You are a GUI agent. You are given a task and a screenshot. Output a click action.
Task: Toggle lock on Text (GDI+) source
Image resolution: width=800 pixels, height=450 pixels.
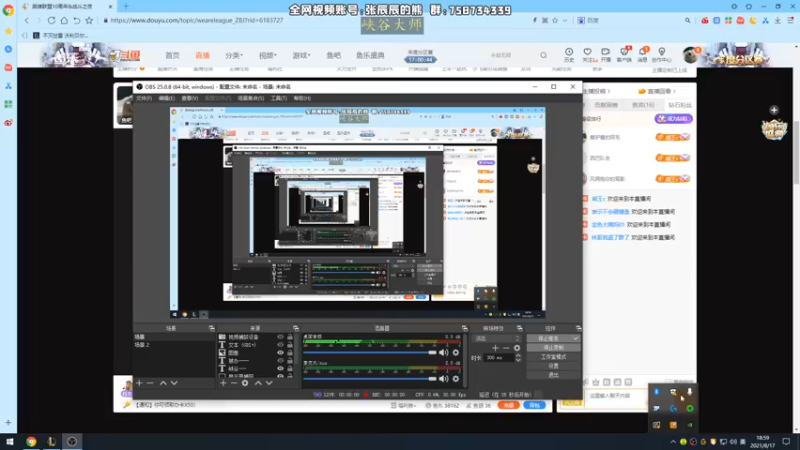290,345
